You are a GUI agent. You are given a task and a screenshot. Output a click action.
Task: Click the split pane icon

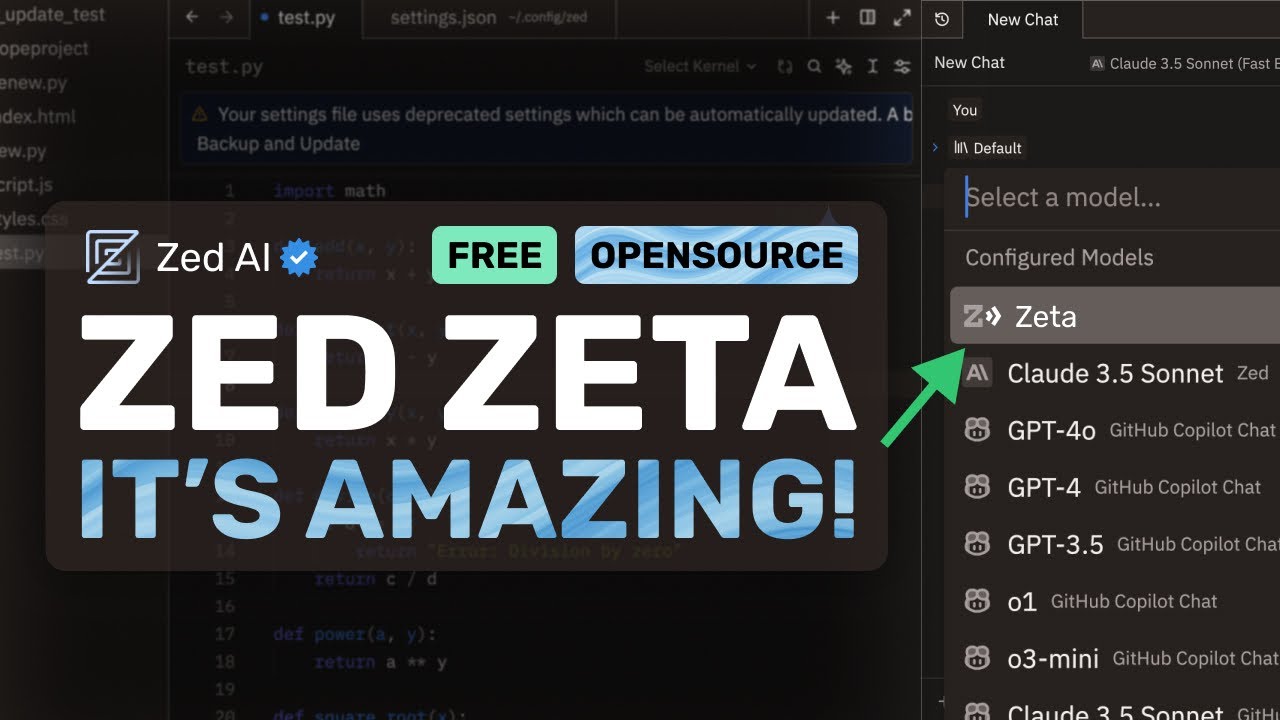pos(867,17)
